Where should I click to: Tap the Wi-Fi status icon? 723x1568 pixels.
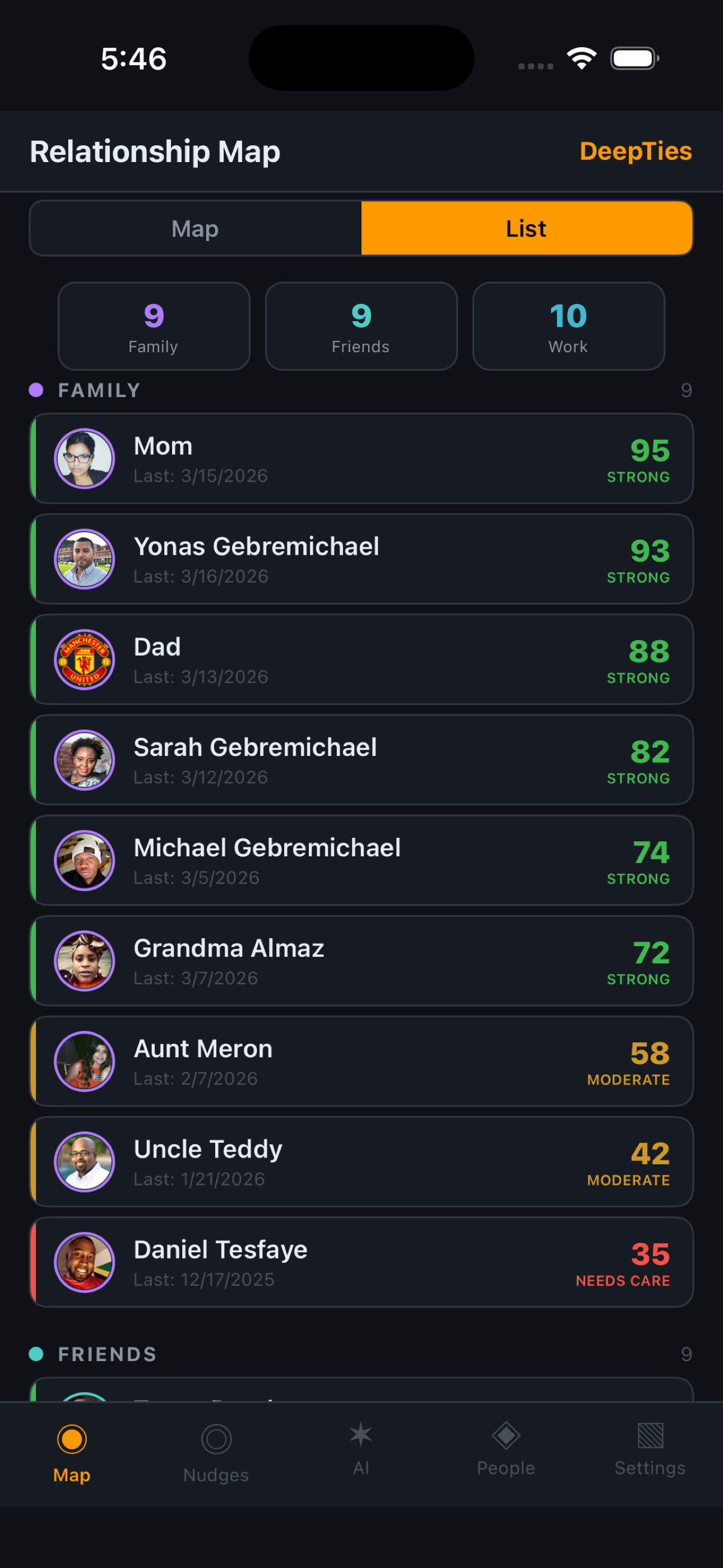point(582,58)
